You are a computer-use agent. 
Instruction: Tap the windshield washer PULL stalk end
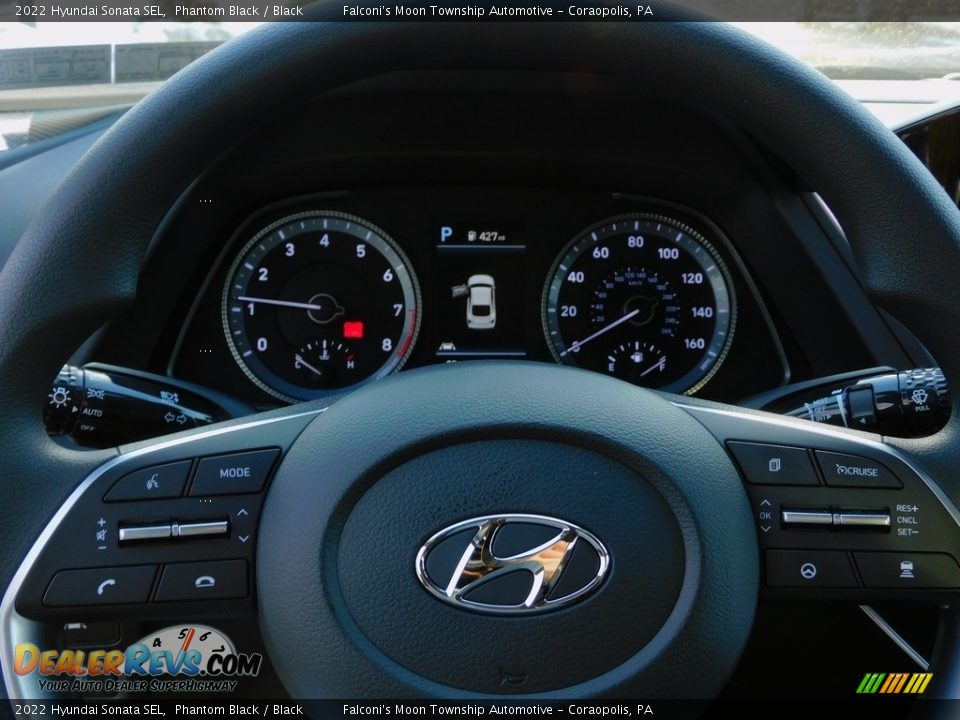tap(921, 399)
